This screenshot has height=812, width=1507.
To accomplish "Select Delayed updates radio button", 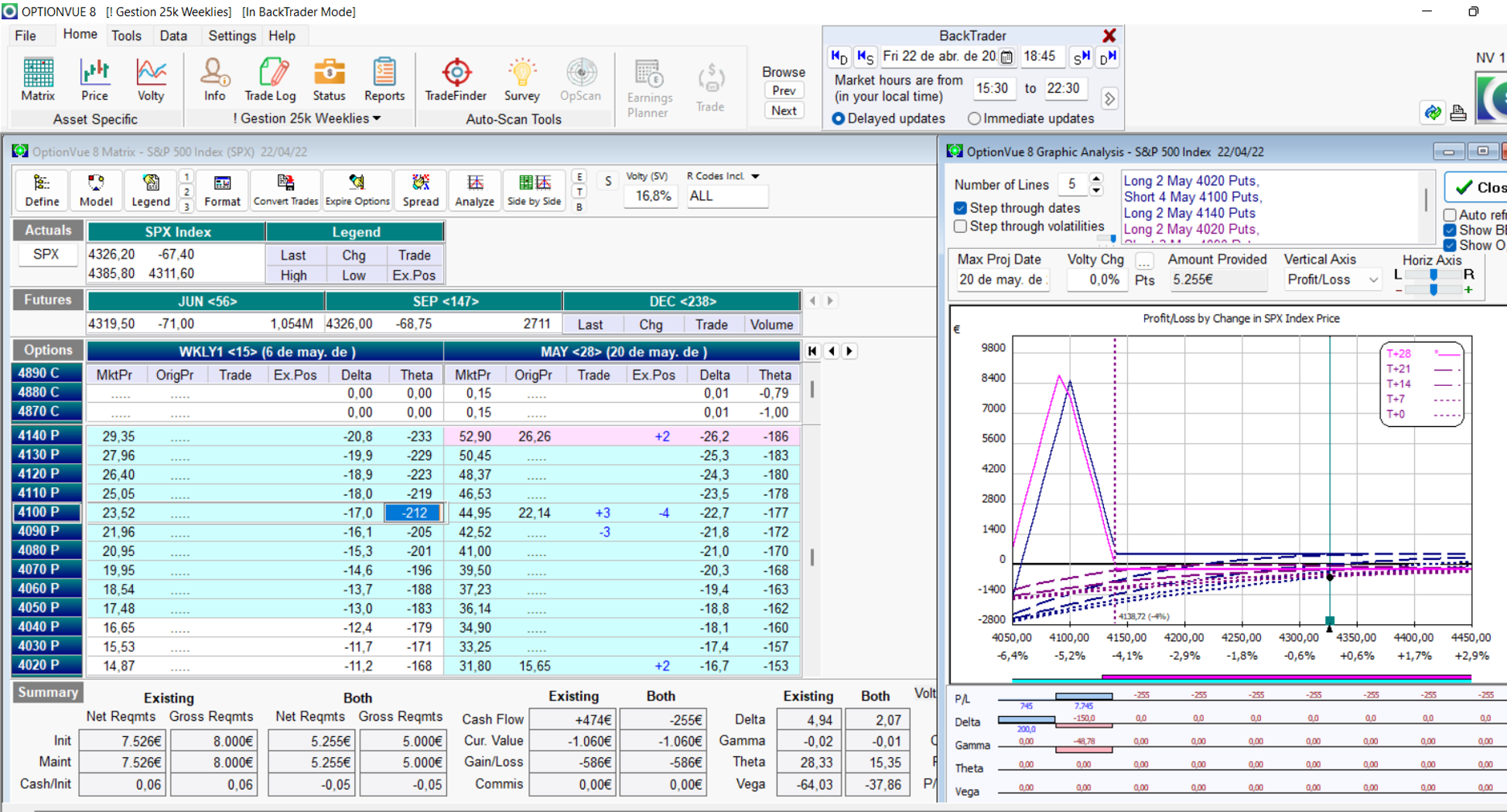I will 838,118.
